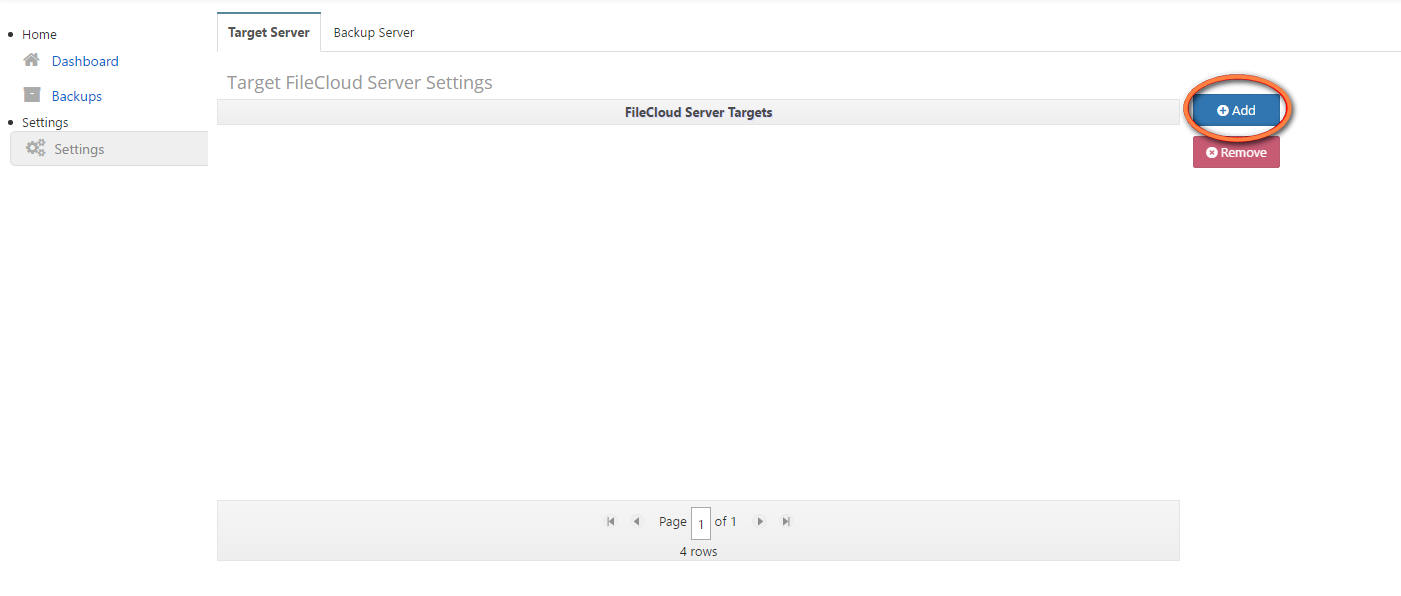The width and height of the screenshot is (1401, 596).
Task: Select the Settings item label in sidebar
Action: coord(79,149)
